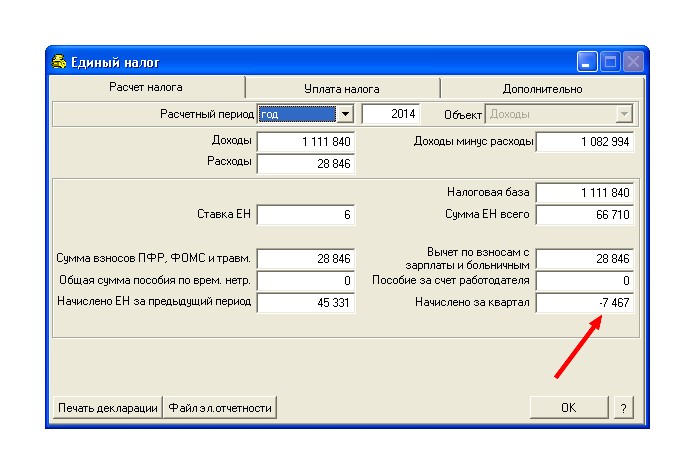Open the Расчет налога tab
Screen dimensions: 685x466
[146, 87]
